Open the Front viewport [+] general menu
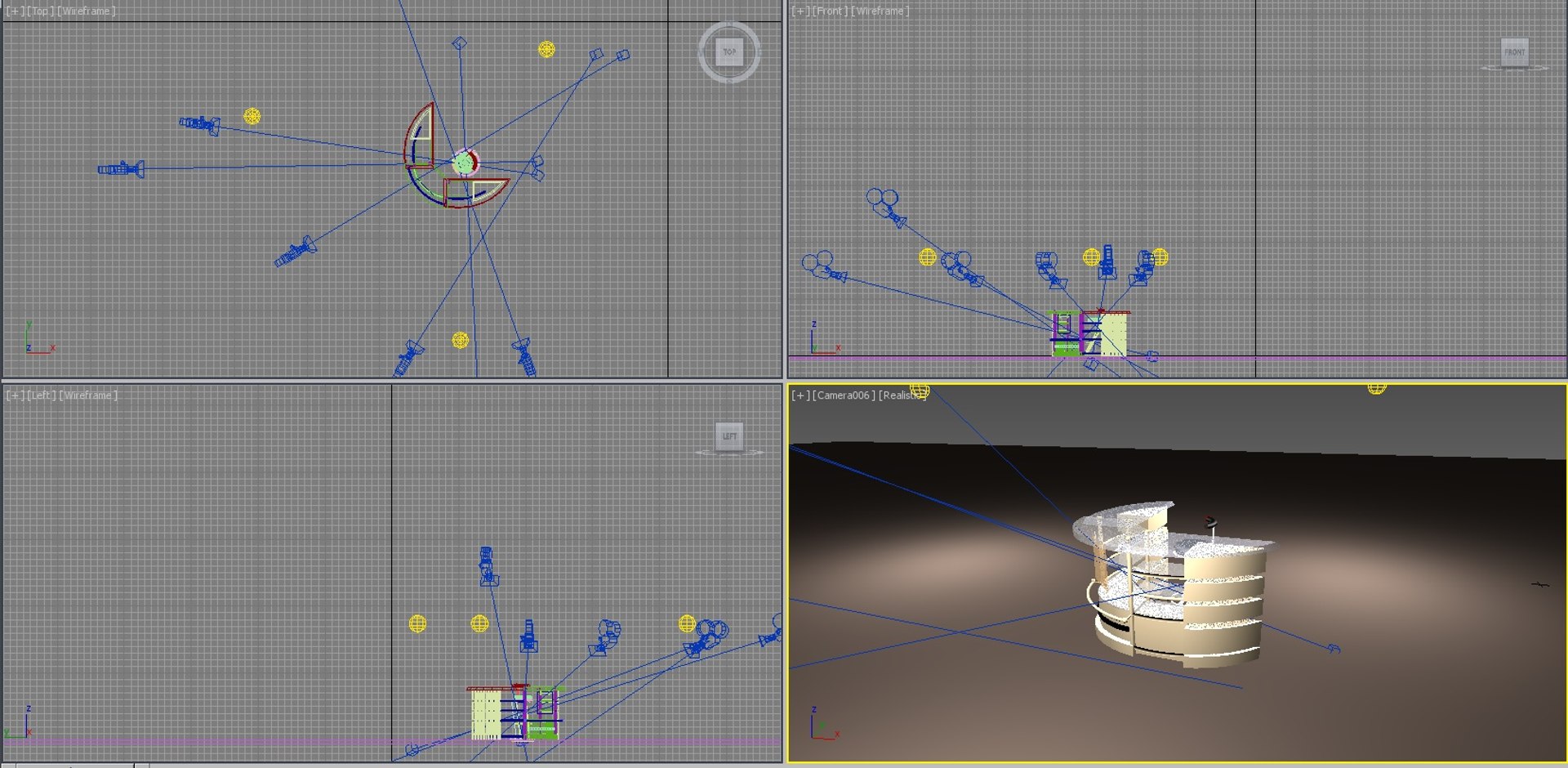 coord(800,11)
